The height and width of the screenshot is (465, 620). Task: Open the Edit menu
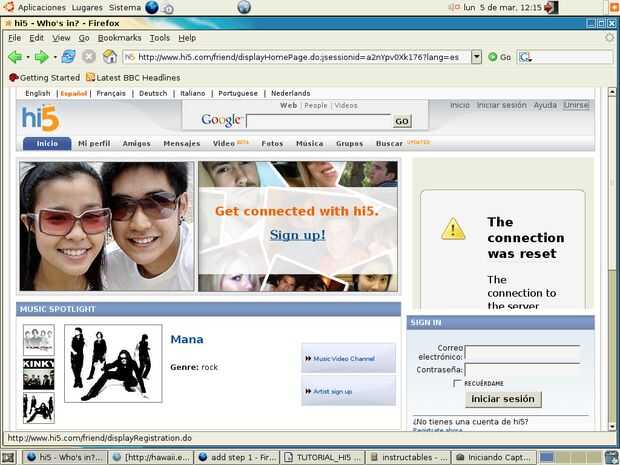[36, 38]
